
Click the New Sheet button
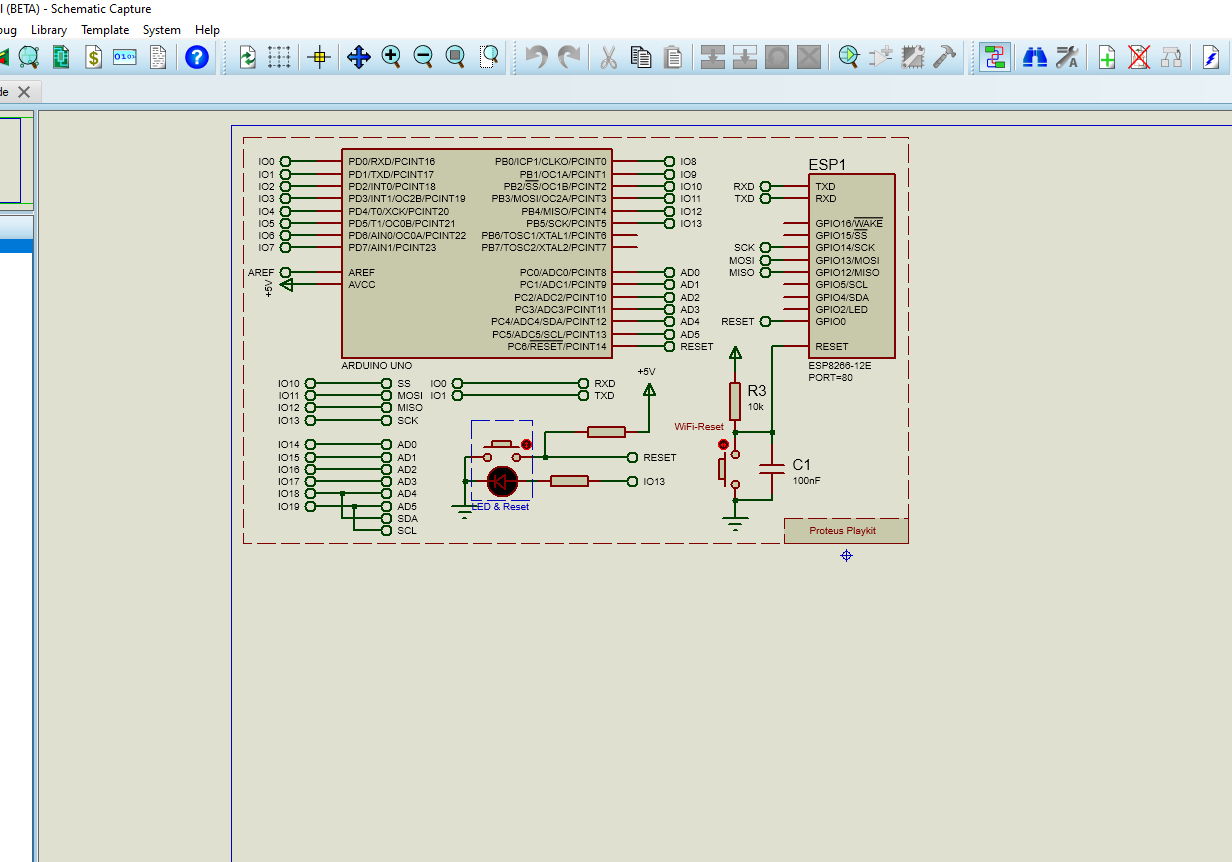pos(1106,57)
